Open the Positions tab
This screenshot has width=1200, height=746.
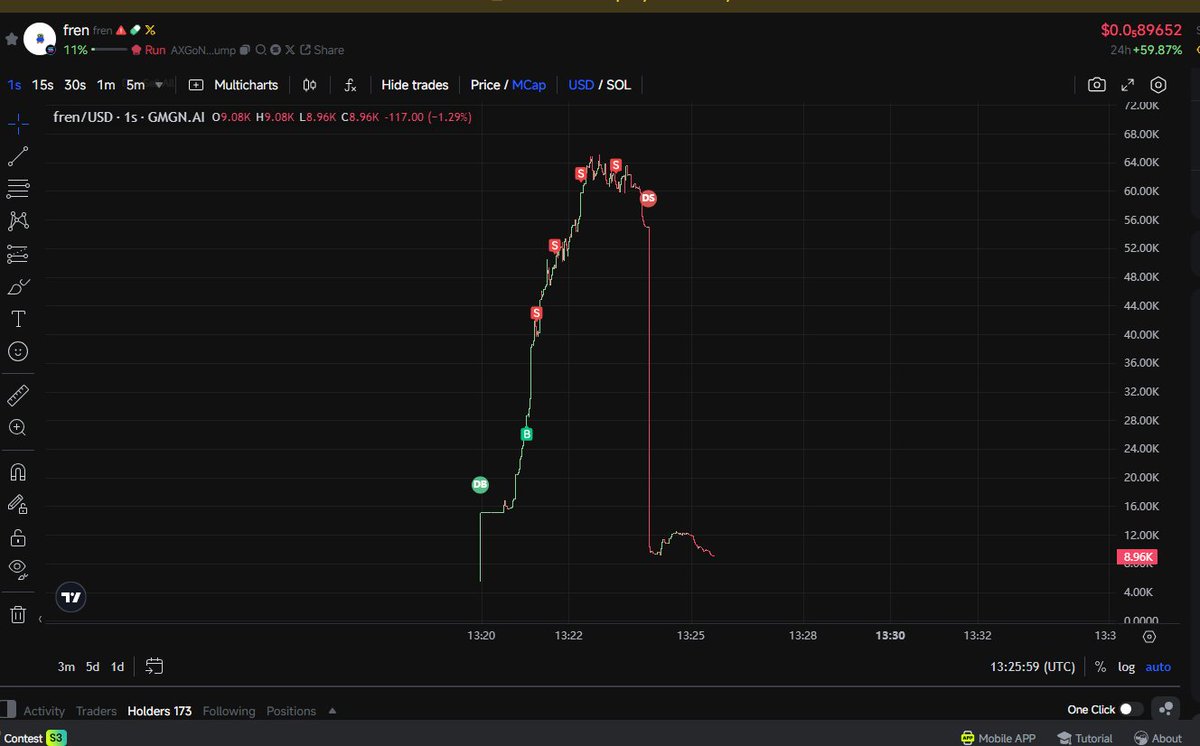[x=291, y=711]
